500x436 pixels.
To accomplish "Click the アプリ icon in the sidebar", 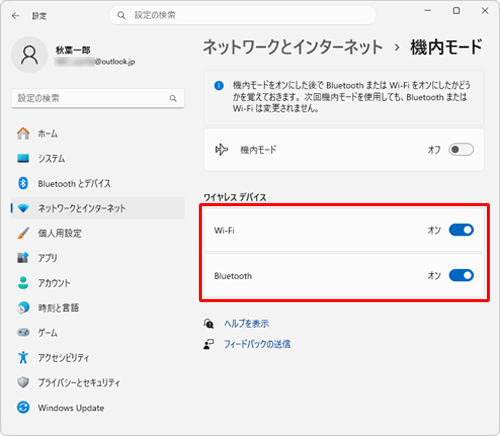I will coord(23,258).
